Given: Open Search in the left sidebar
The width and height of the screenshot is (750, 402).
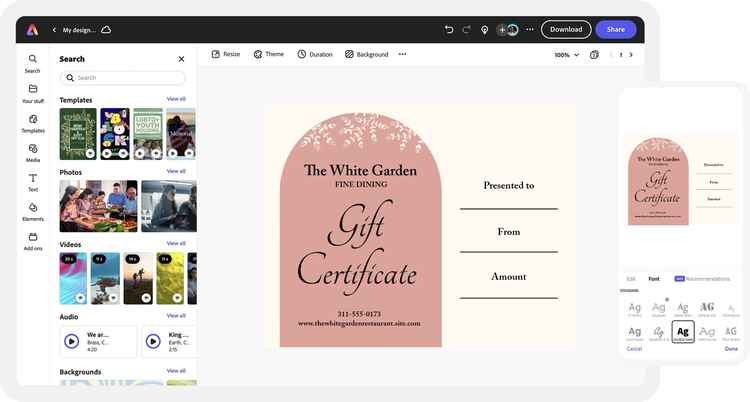Looking at the screenshot, I should pyautogui.click(x=33, y=64).
